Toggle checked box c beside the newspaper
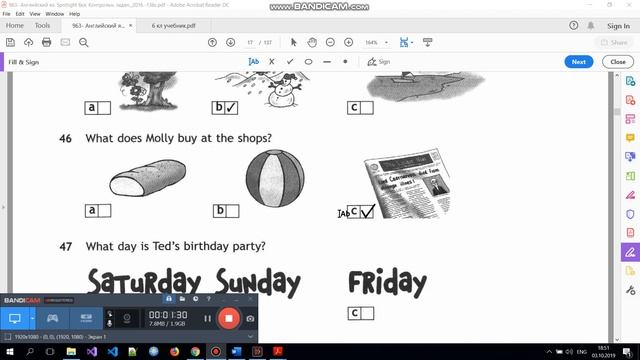The image size is (640, 360). tap(367, 211)
